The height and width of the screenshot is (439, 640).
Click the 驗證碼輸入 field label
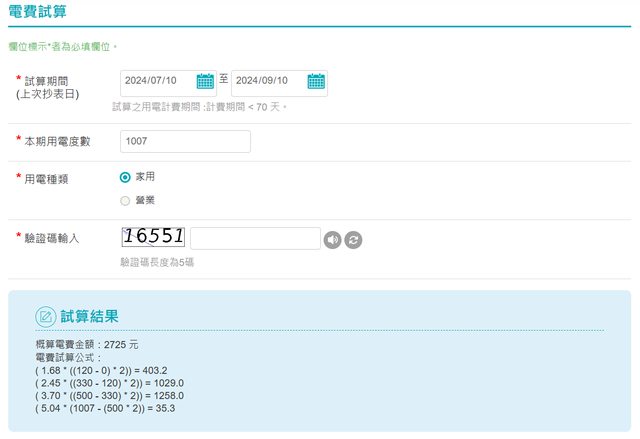(51, 238)
